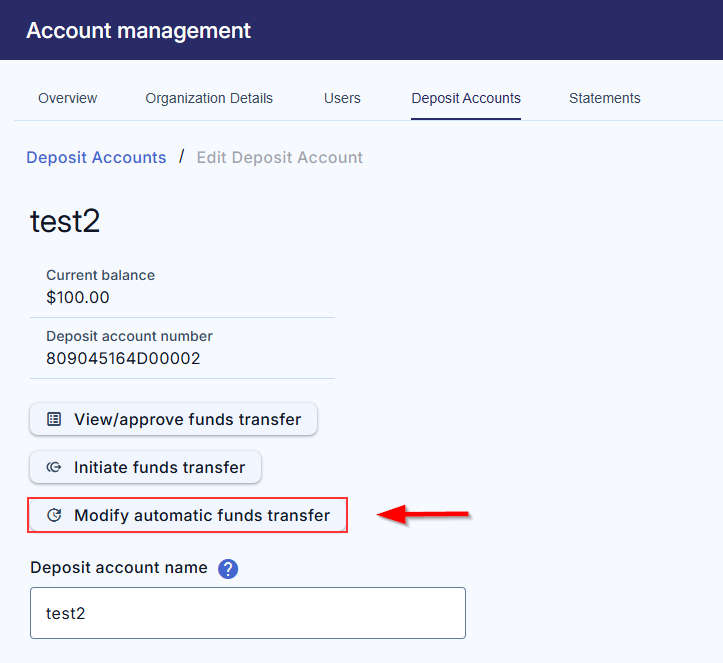Screen dimensions: 723x663
Task: Open the Statements tab
Action: [x=605, y=98]
